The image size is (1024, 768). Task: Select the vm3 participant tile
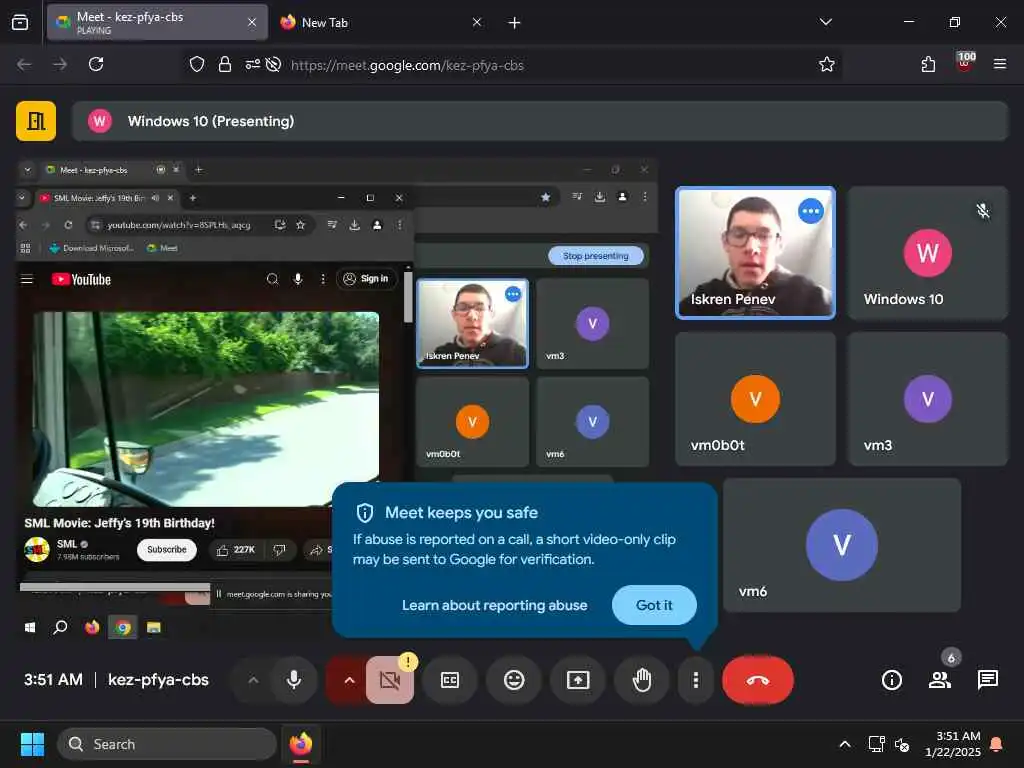tap(927, 399)
